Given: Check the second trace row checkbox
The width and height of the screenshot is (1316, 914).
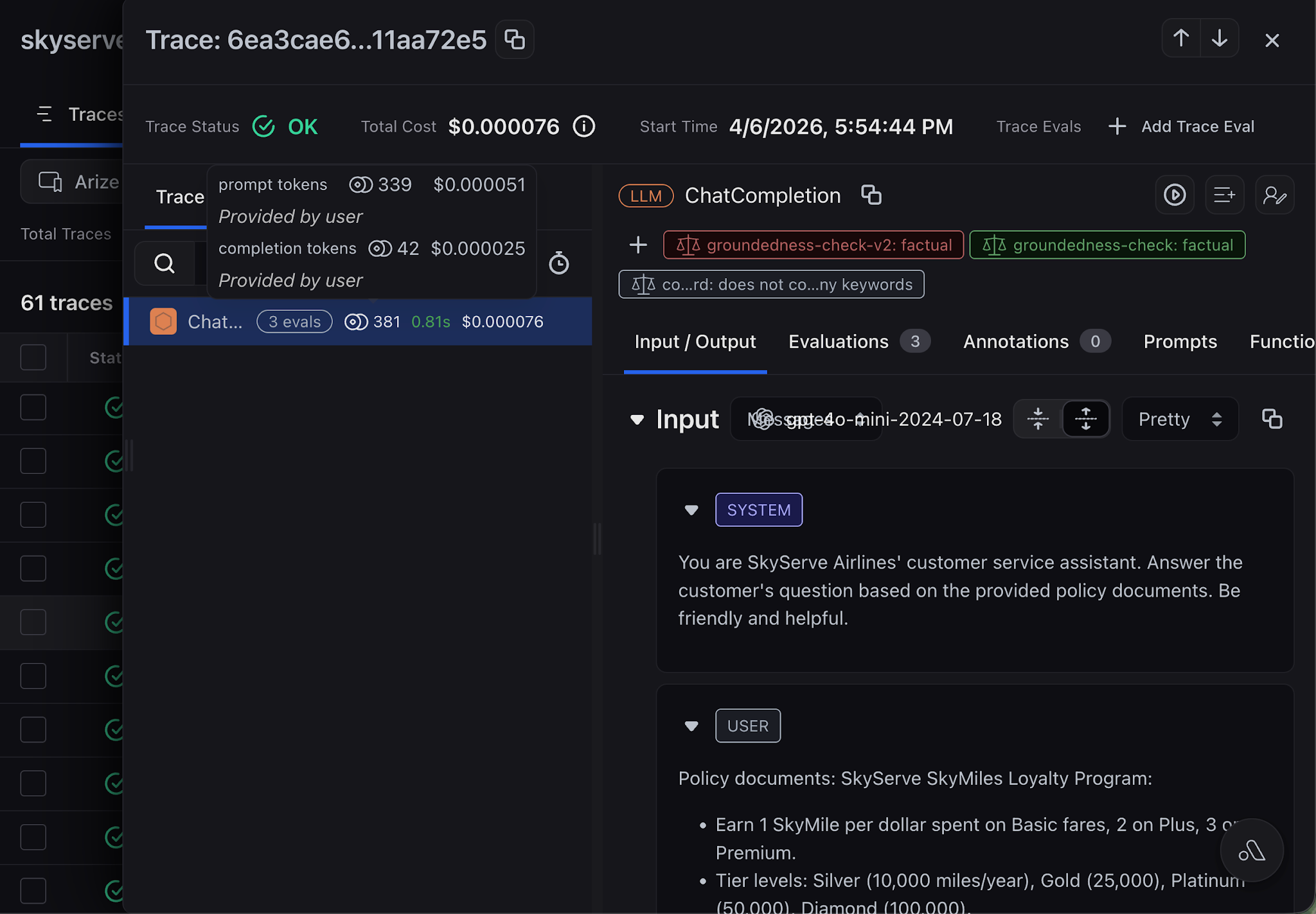Looking at the screenshot, I should click(33, 461).
